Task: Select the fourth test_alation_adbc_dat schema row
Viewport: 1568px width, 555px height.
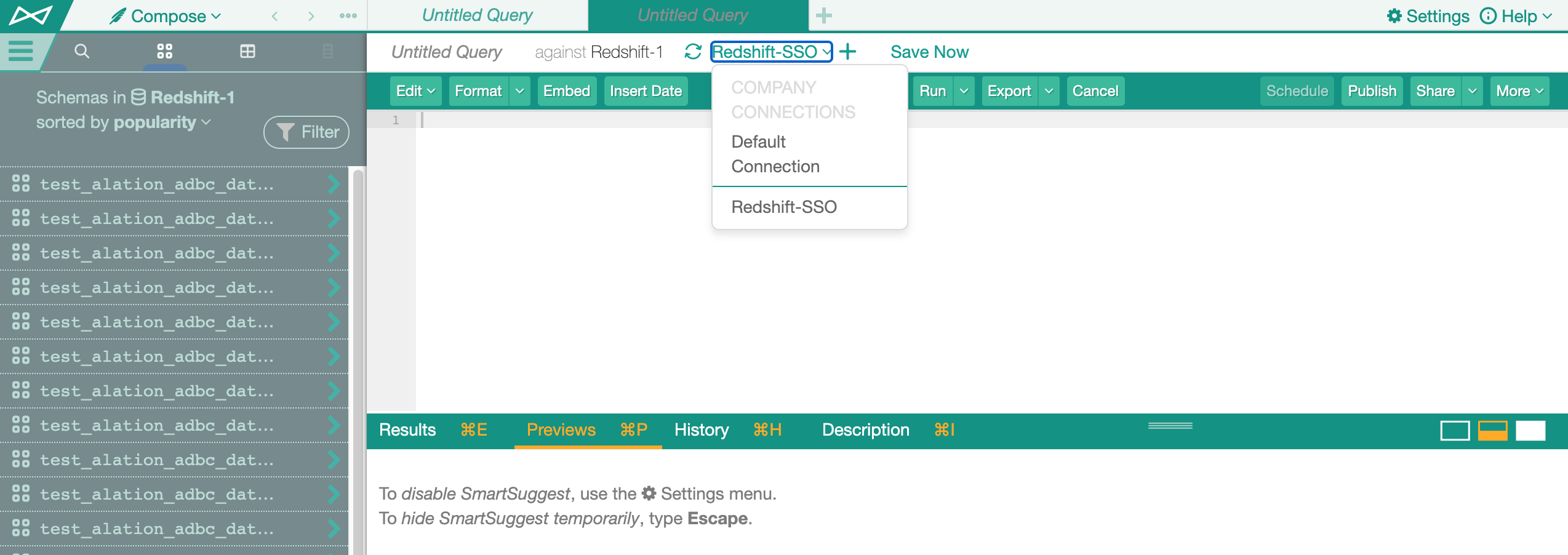Action: coord(174,287)
